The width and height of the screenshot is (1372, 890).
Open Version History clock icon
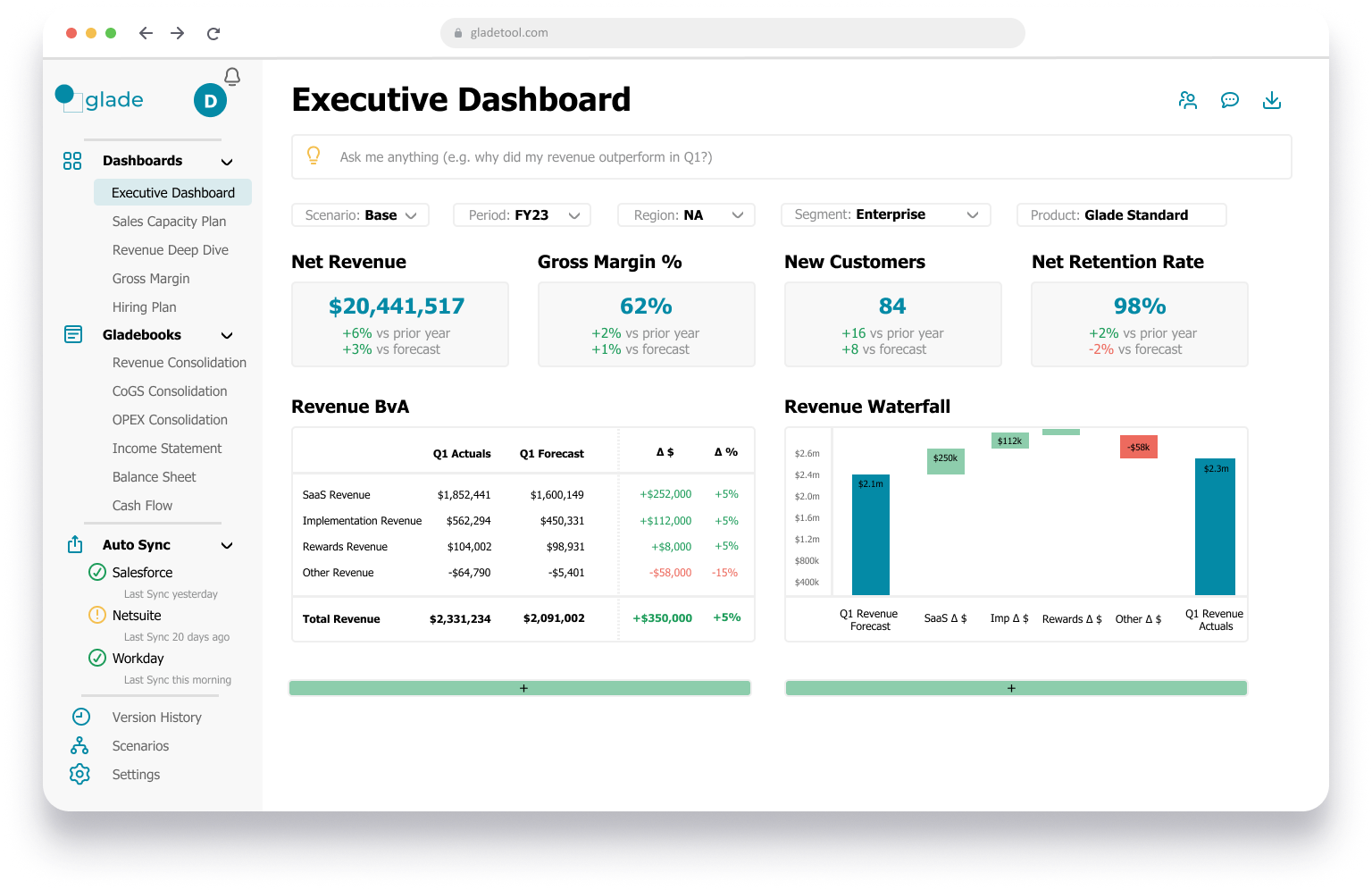(x=80, y=717)
